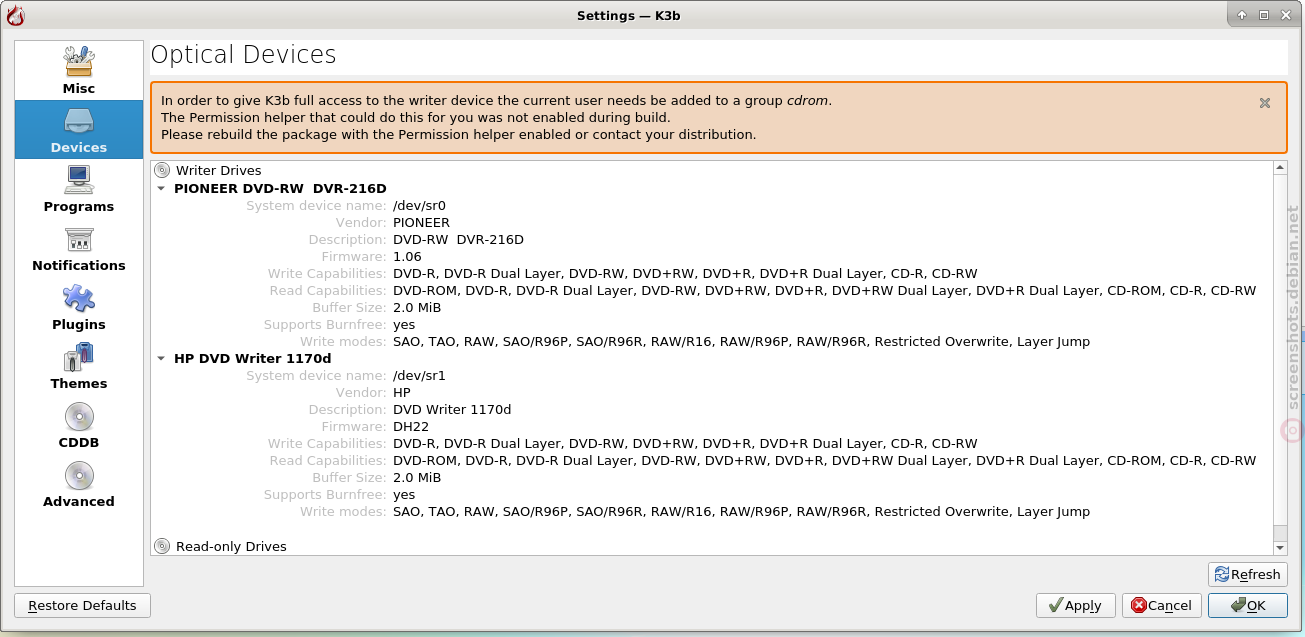Open the Plugins settings page
Viewport: 1305px width, 637px height.
pos(79,306)
